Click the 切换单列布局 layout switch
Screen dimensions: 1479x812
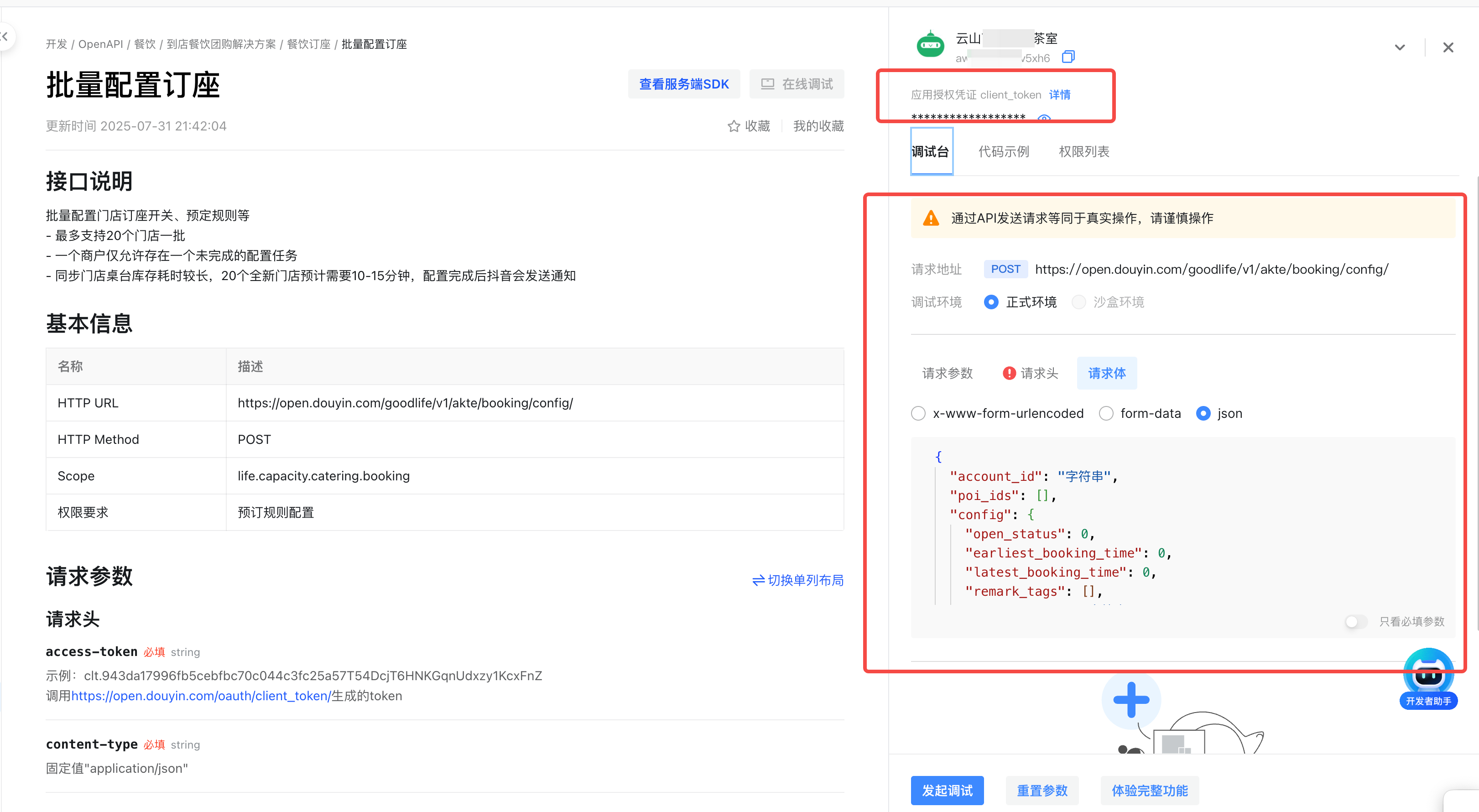click(x=797, y=580)
